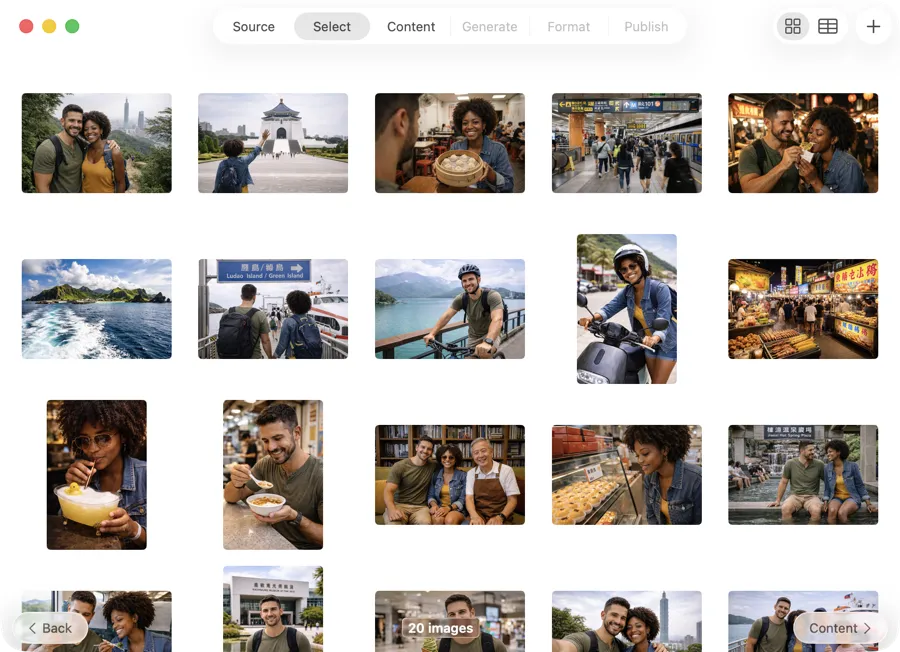Screen dimensions: 900x652
Task: Open the metro station platform photo
Action: click(626, 142)
